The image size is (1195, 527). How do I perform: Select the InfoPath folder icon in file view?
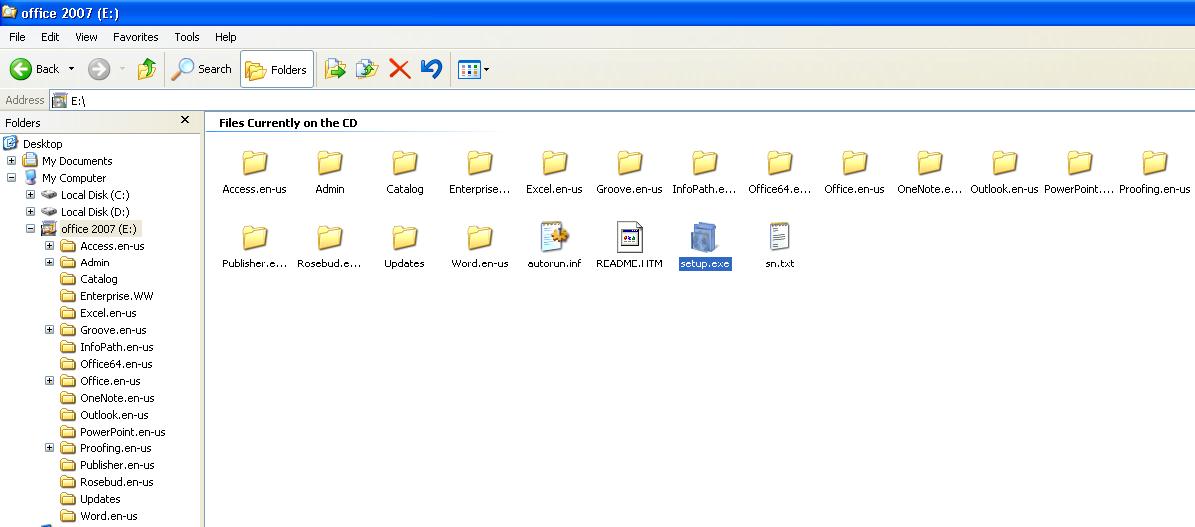click(x=704, y=162)
